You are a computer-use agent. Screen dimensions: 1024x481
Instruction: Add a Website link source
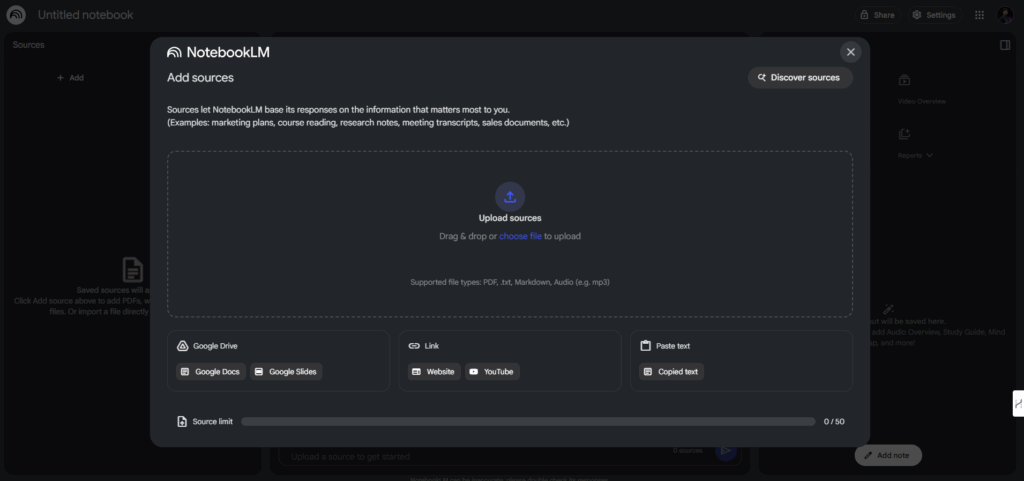tap(434, 371)
